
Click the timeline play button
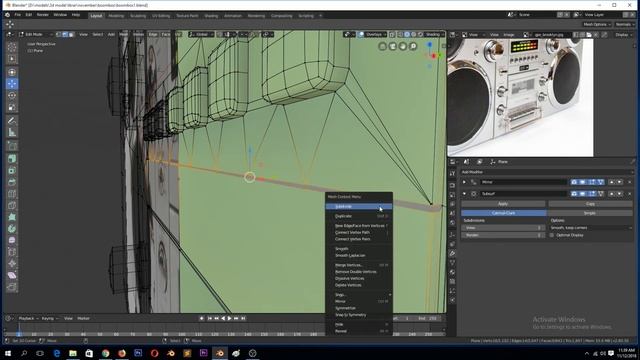(x=229, y=318)
